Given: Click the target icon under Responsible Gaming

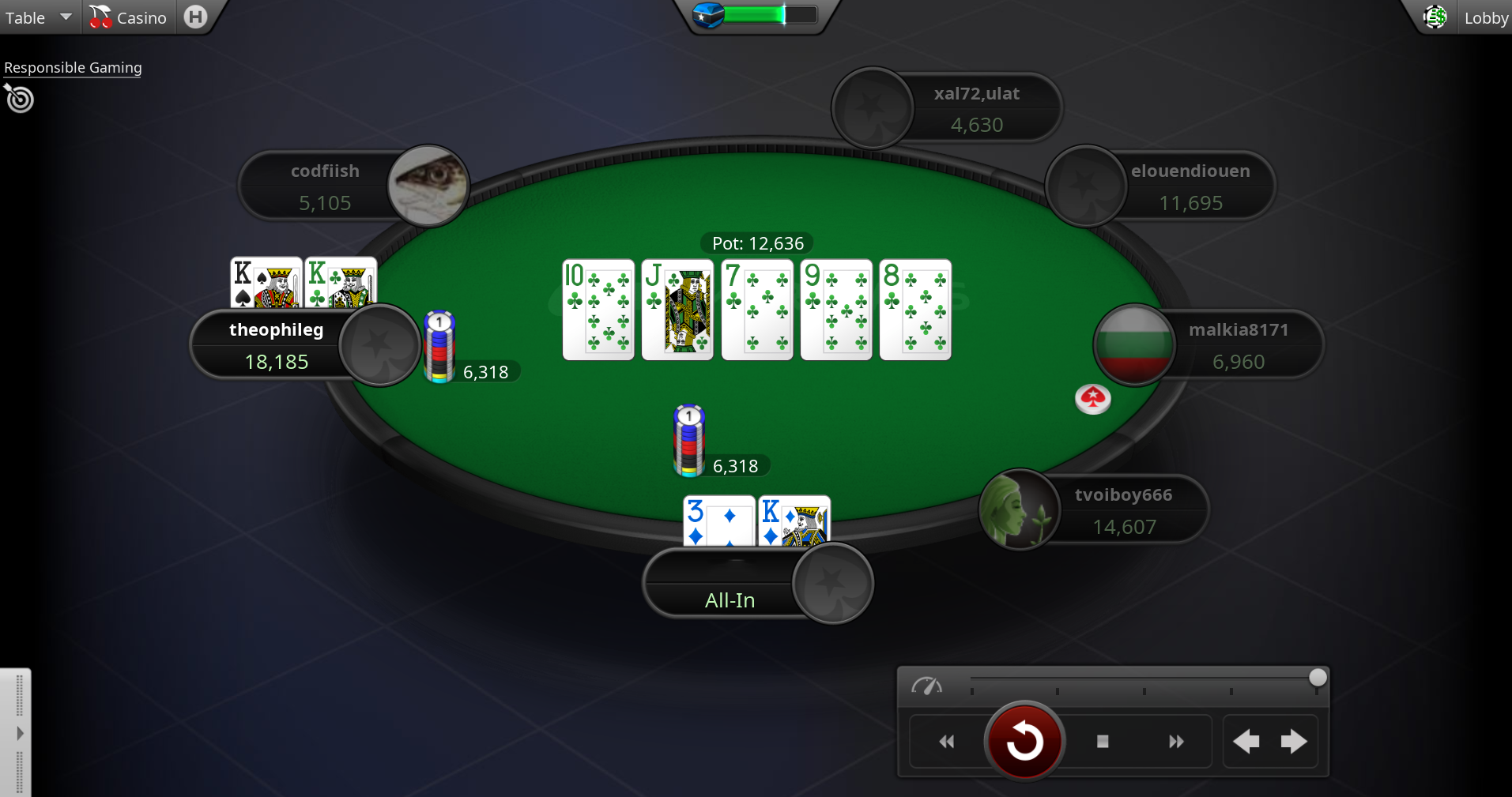Looking at the screenshot, I should click(19, 99).
